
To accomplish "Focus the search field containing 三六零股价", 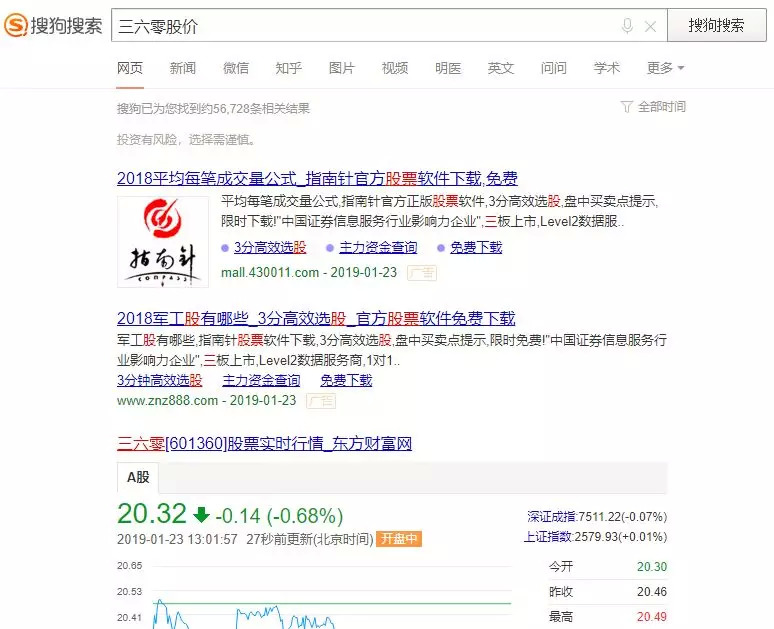I will (365, 26).
